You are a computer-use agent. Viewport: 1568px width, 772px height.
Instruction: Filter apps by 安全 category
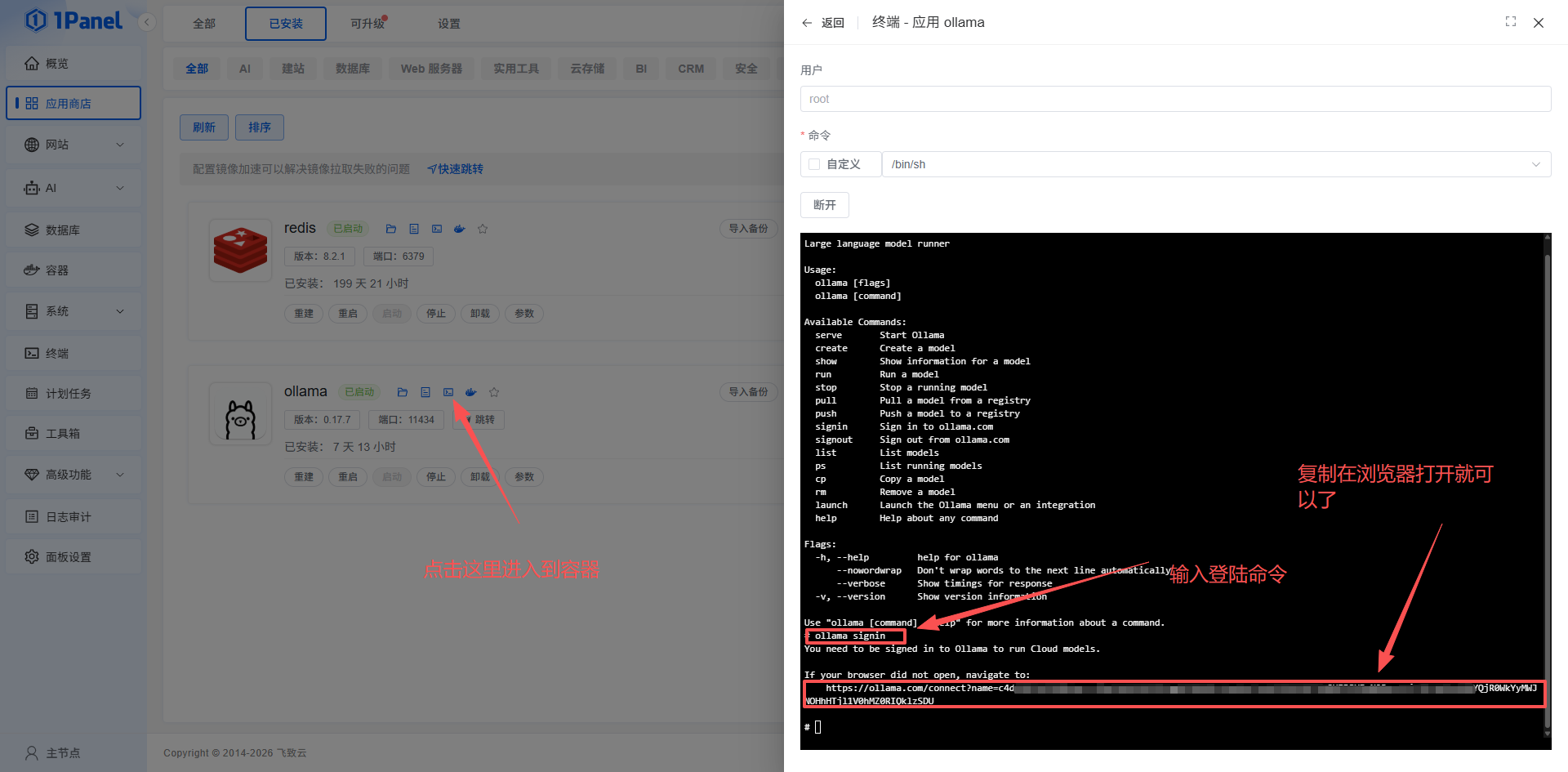[x=746, y=69]
